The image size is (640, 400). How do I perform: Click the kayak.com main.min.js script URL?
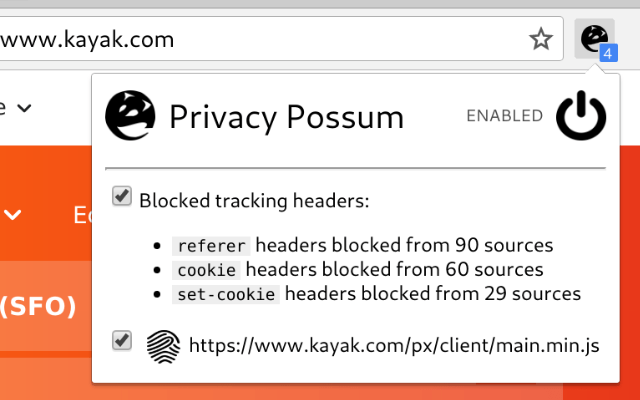pos(394,346)
